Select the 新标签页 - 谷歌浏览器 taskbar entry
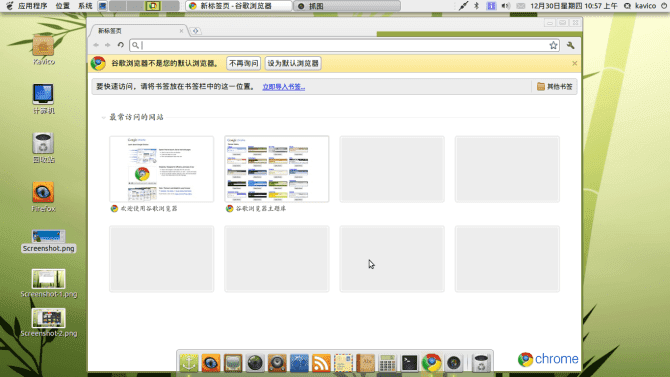This screenshot has width=670, height=377. (239, 6)
